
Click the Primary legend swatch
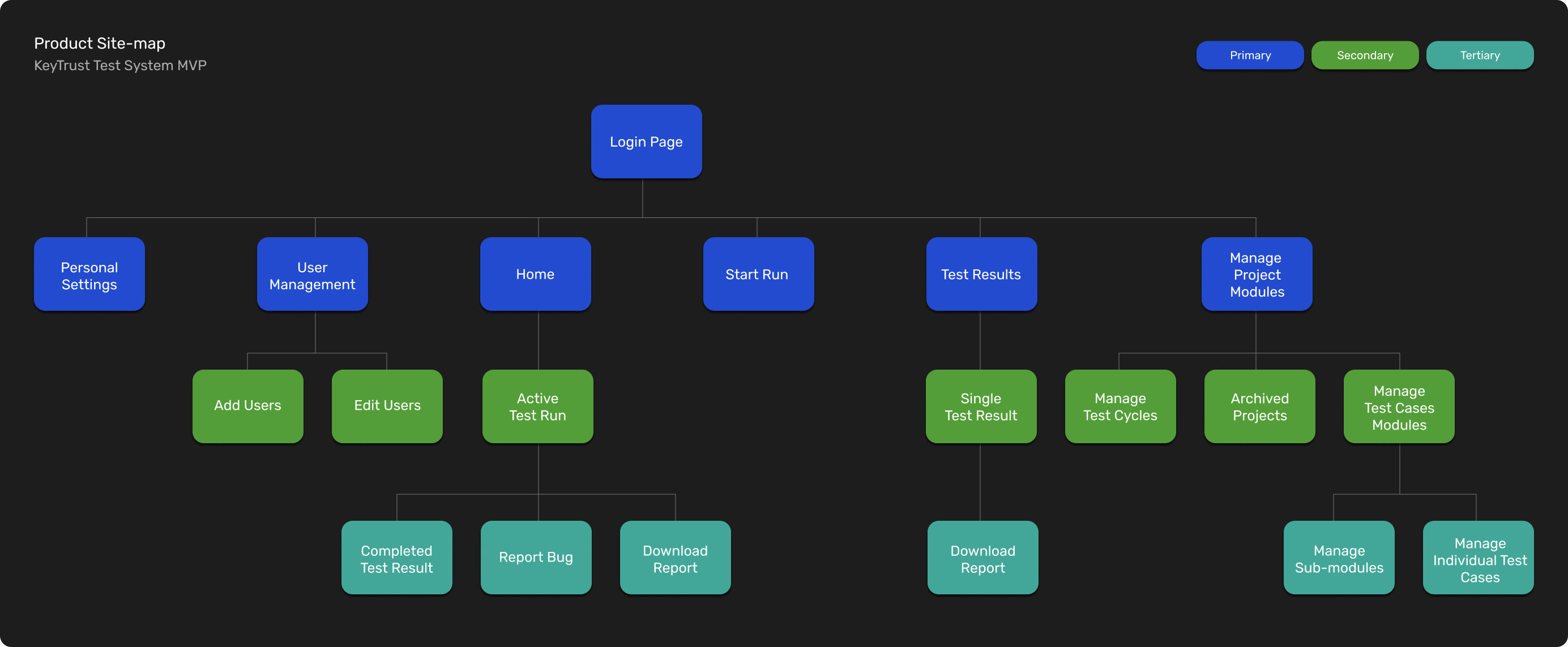point(1250,55)
